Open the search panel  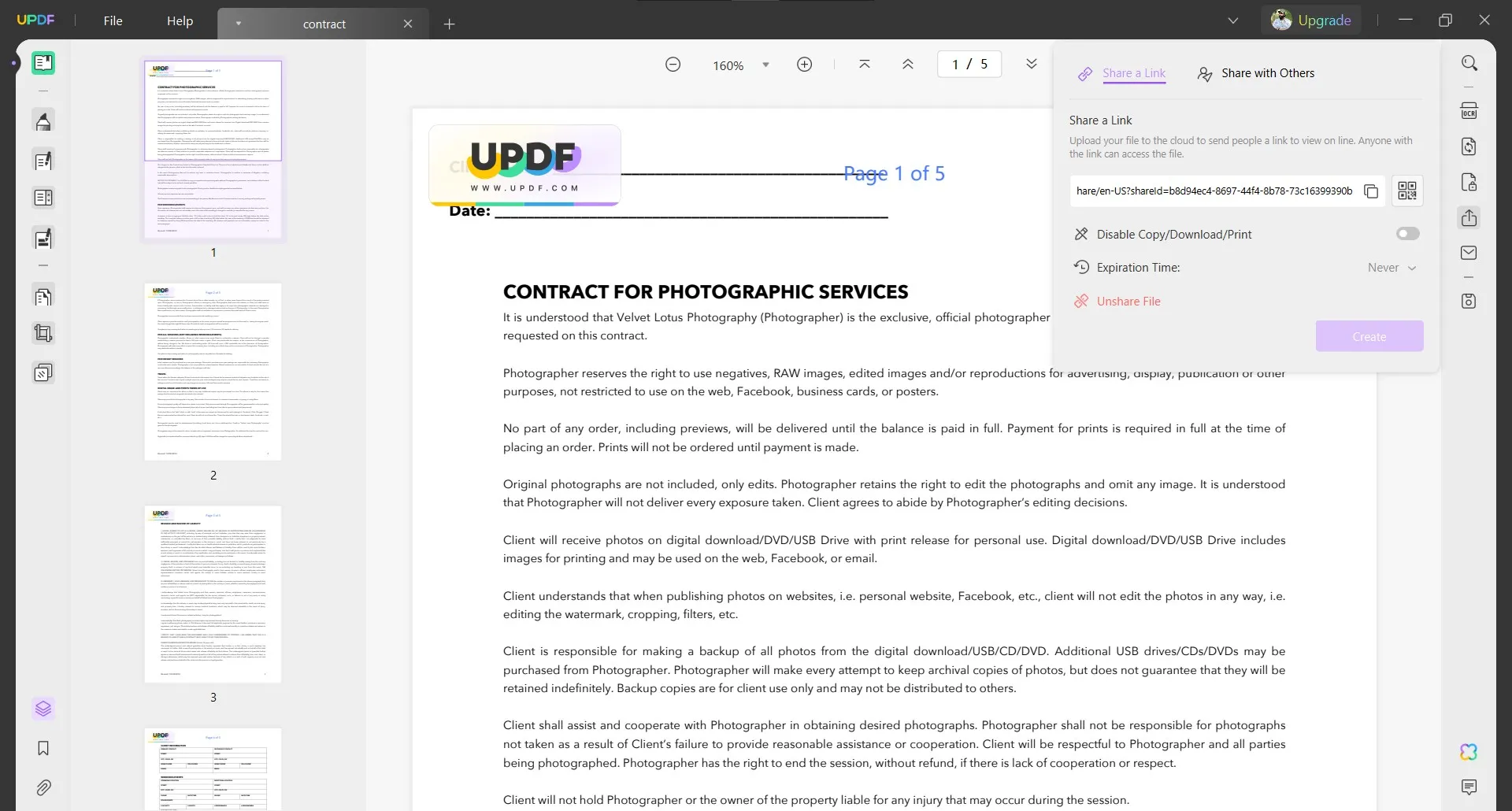pyautogui.click(x=1469, y=62)
